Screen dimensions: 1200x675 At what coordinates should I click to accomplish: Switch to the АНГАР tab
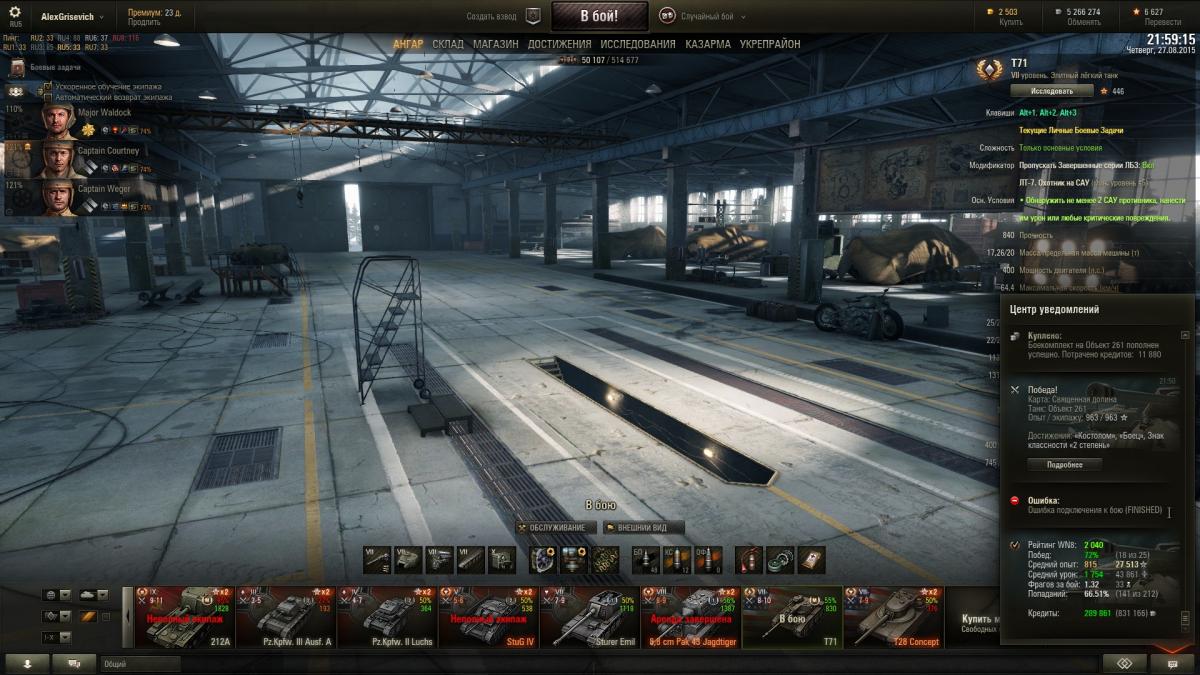pos(408,44)
